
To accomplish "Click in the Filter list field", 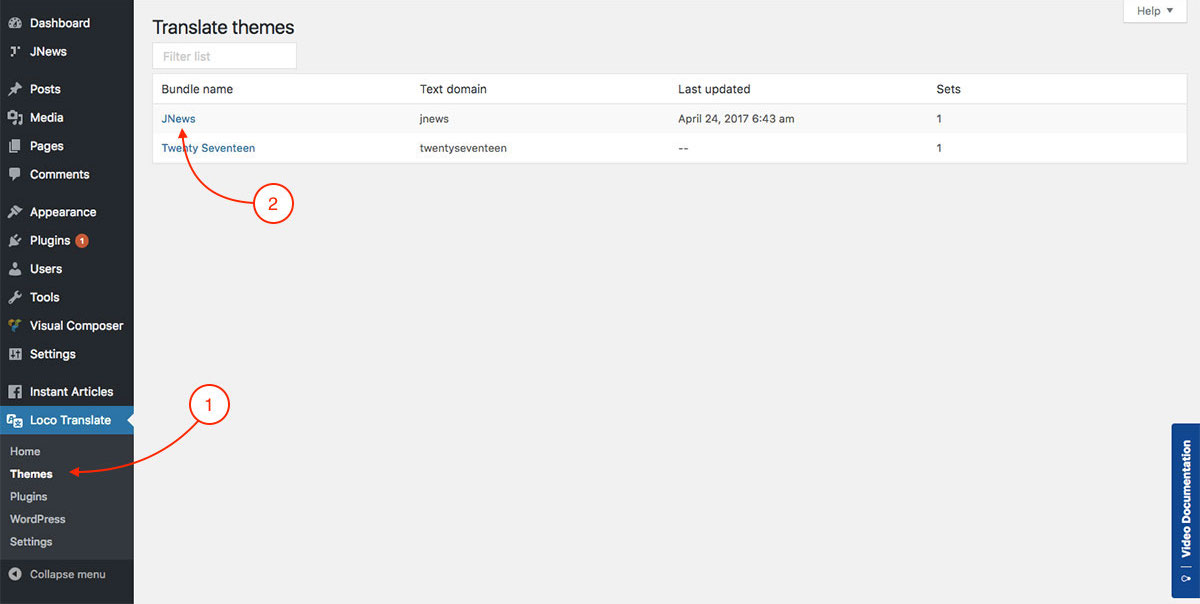I will (x=224, y=56).
